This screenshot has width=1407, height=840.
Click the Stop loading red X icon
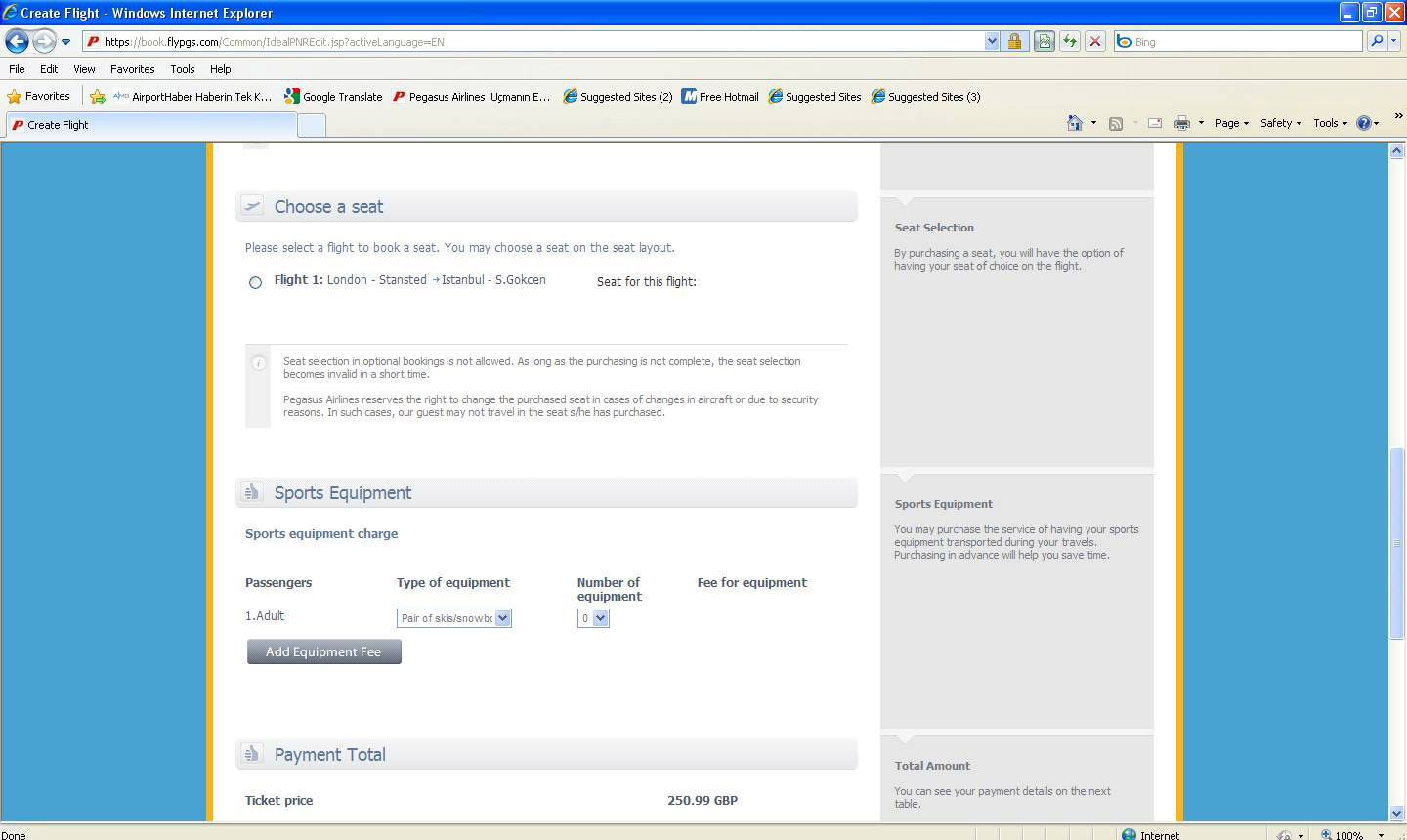[1095, 41]
